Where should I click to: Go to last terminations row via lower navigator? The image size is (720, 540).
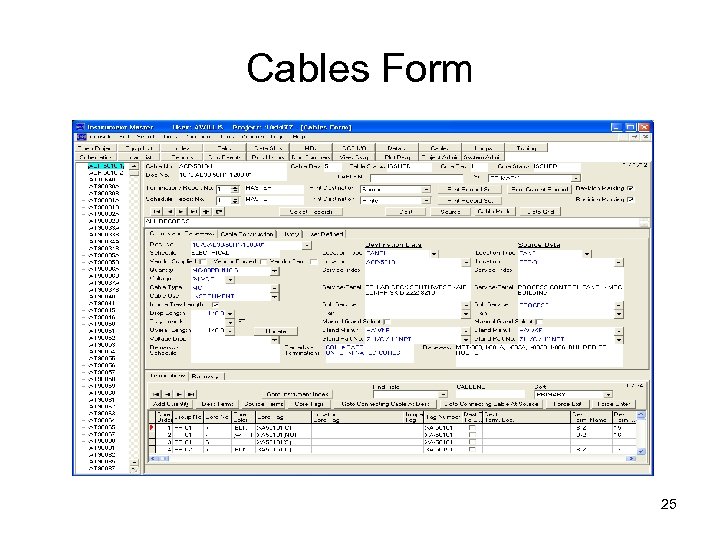click(191, 394)
